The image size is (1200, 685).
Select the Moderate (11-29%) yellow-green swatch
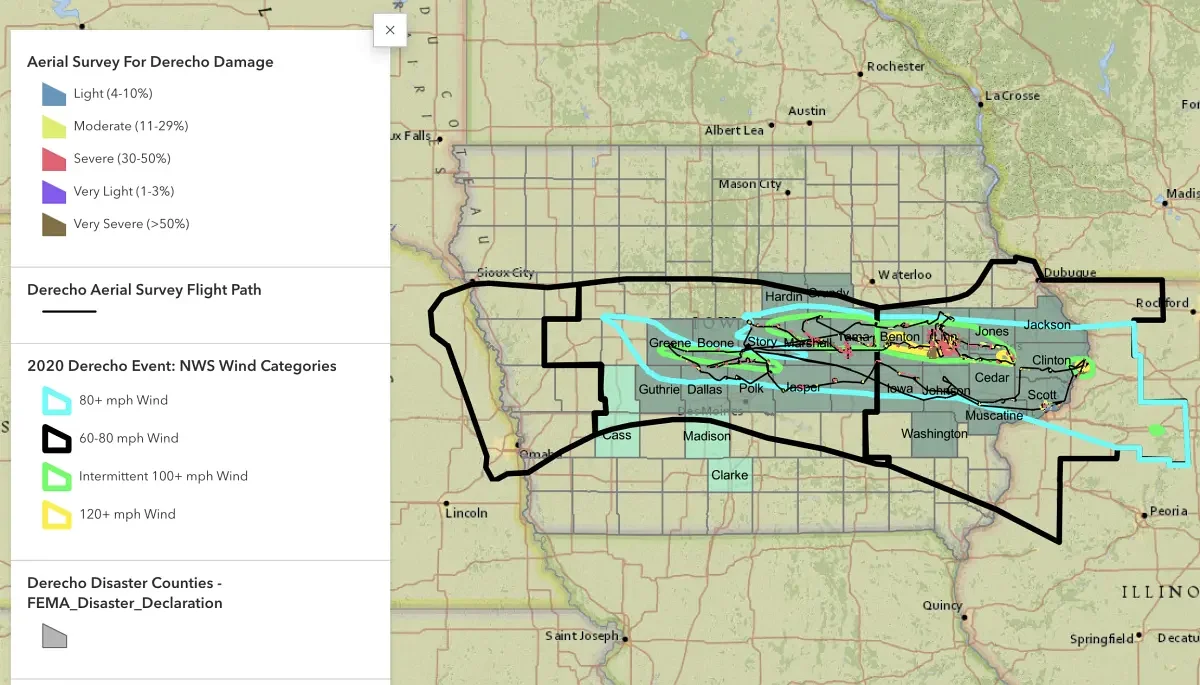[54, 127]
